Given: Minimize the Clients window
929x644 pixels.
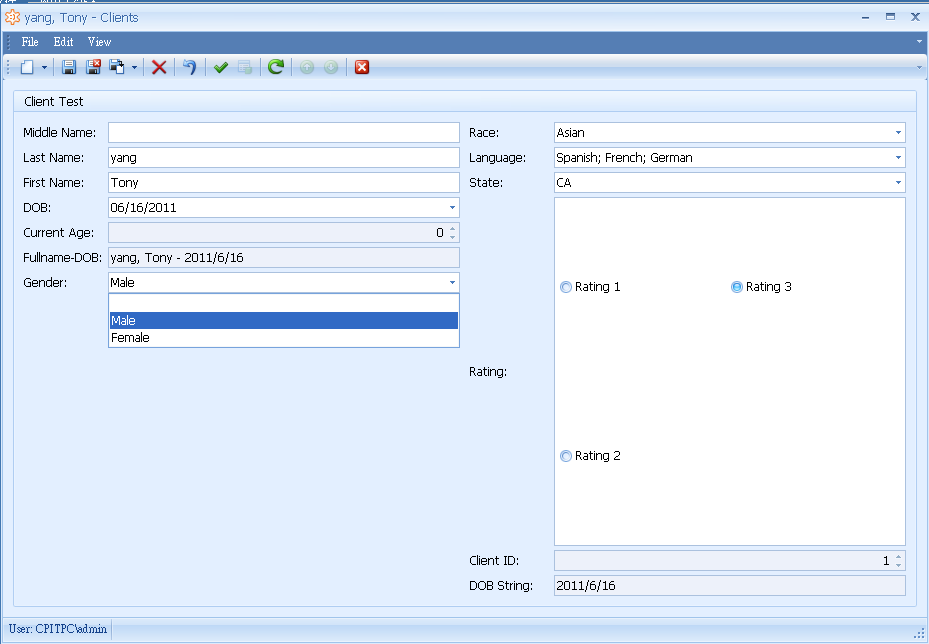Looking at the screenshot, I should pyautogui.click(x=866, y=18).
